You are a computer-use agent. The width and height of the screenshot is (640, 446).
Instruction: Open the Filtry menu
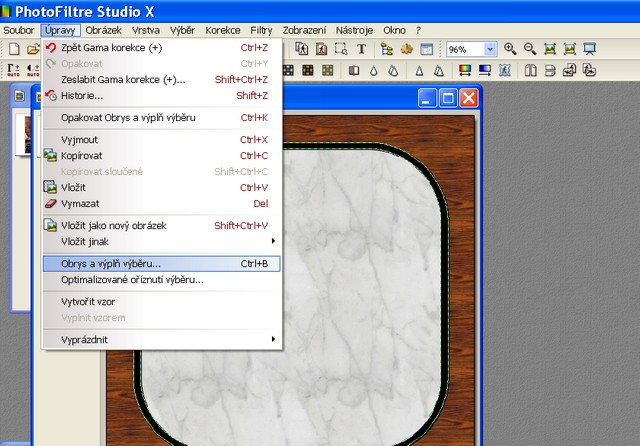[261, 30]
